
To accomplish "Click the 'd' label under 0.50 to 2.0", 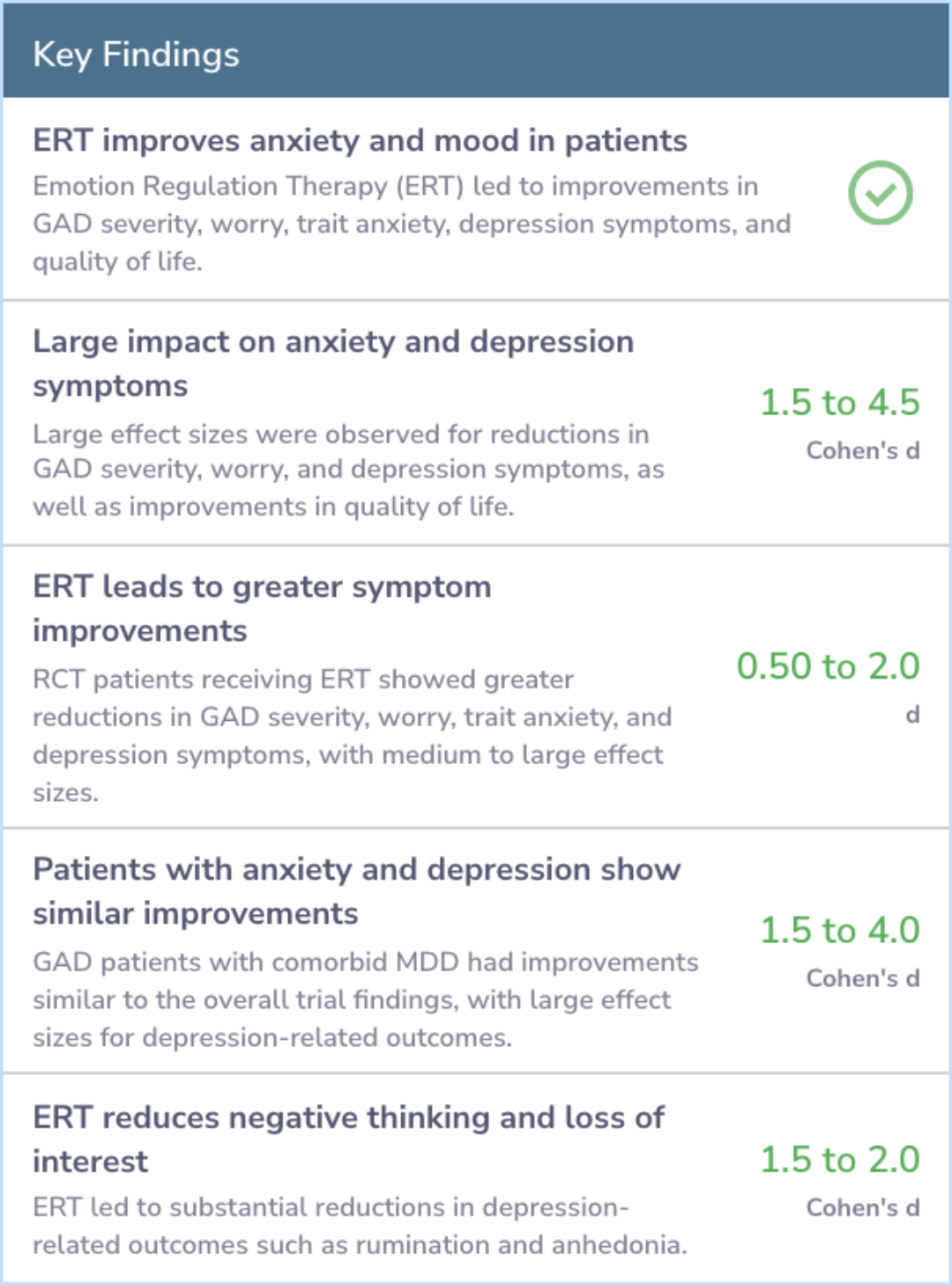I will 912,714.
